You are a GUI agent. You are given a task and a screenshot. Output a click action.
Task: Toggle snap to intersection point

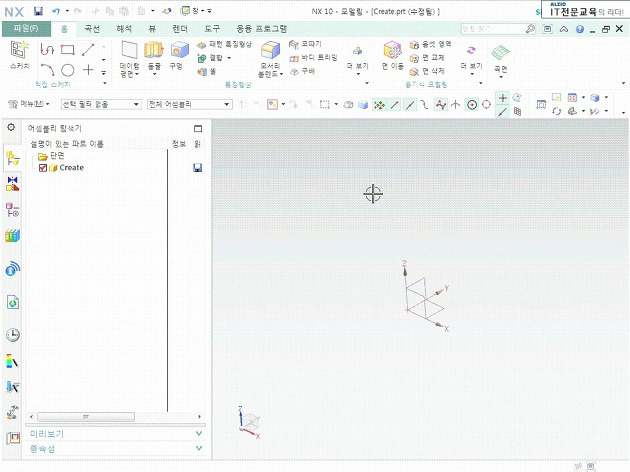[455, 105]
